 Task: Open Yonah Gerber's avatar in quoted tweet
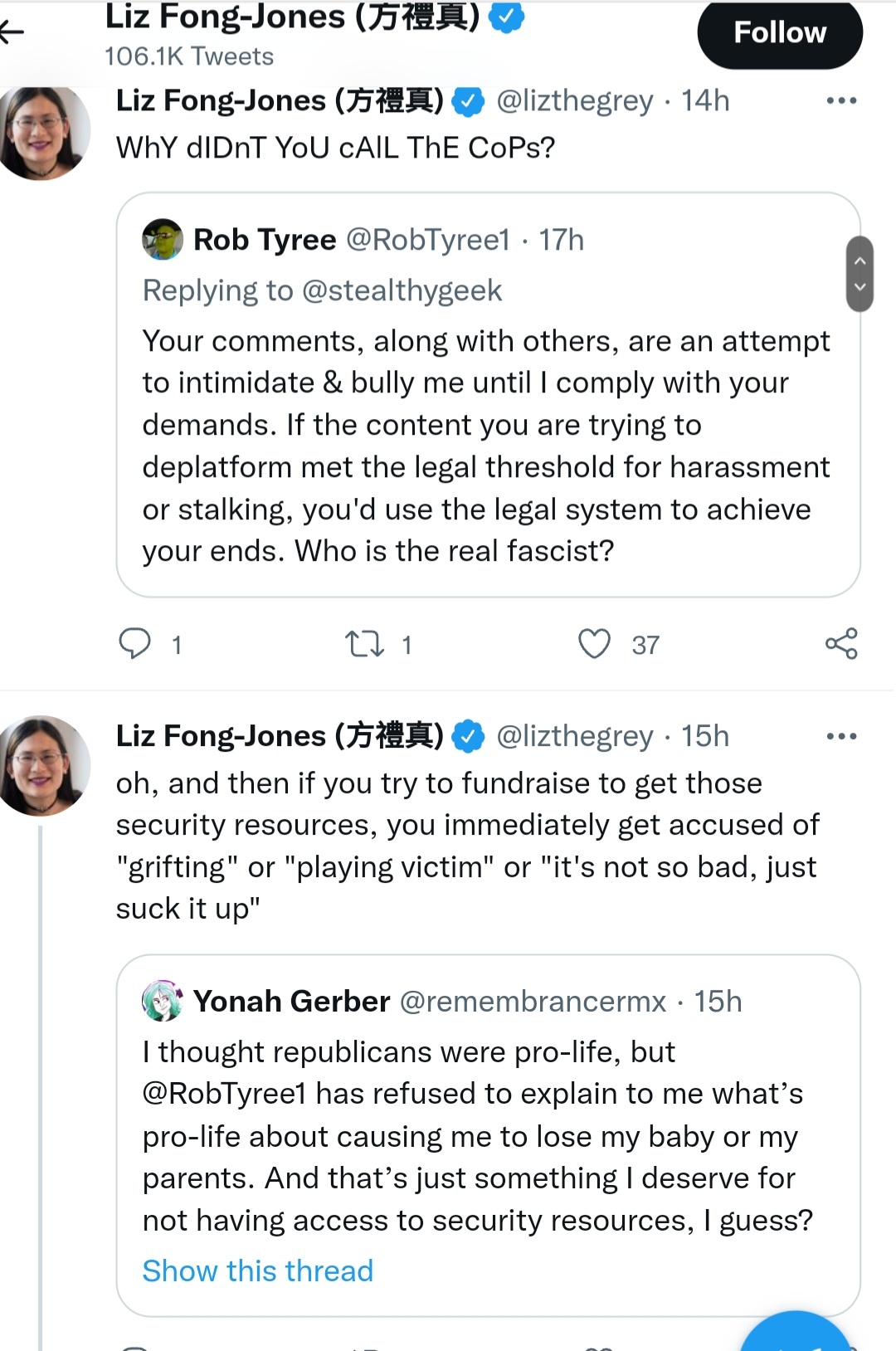point(163,1001)
